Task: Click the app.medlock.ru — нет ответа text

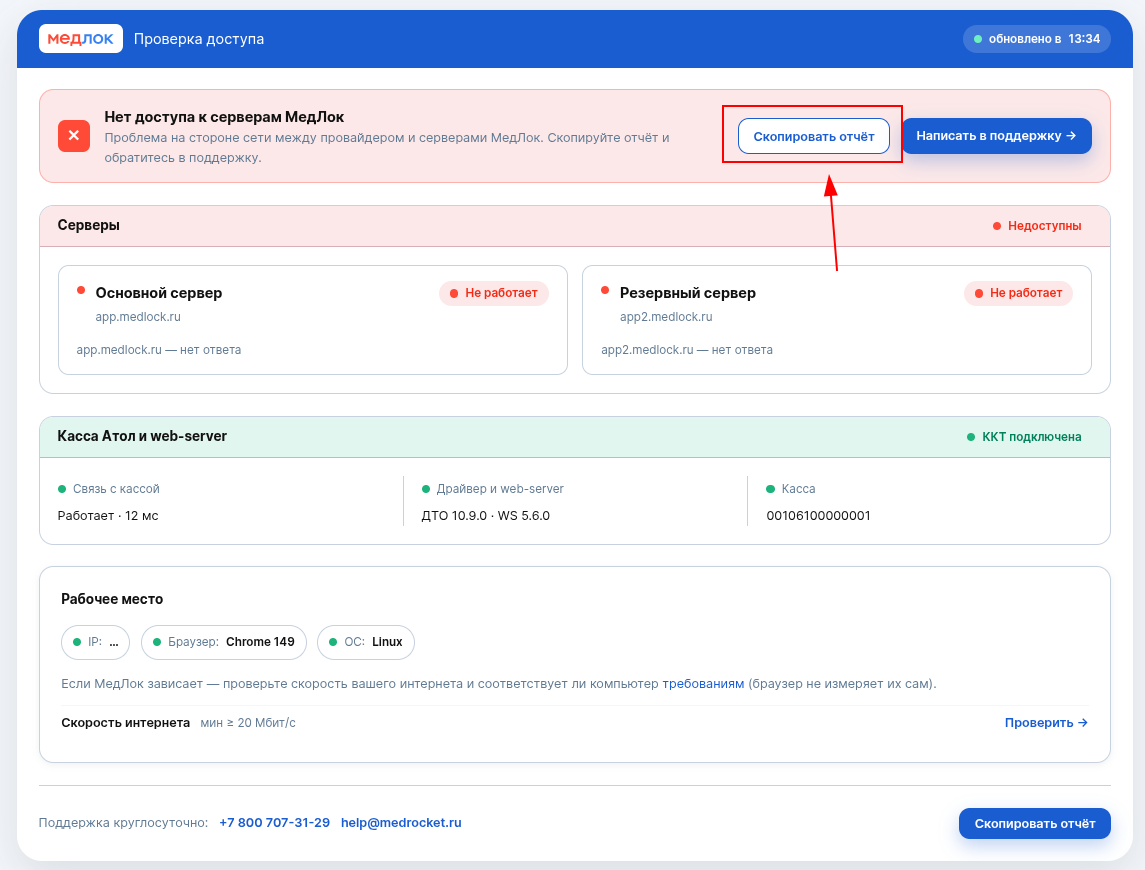Action: (x=158, y=350)
